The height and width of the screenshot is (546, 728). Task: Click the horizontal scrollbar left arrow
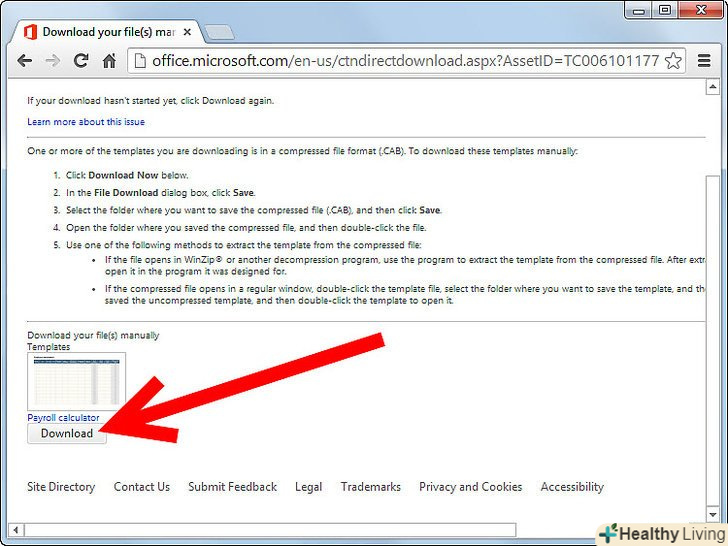pos(16,530)
